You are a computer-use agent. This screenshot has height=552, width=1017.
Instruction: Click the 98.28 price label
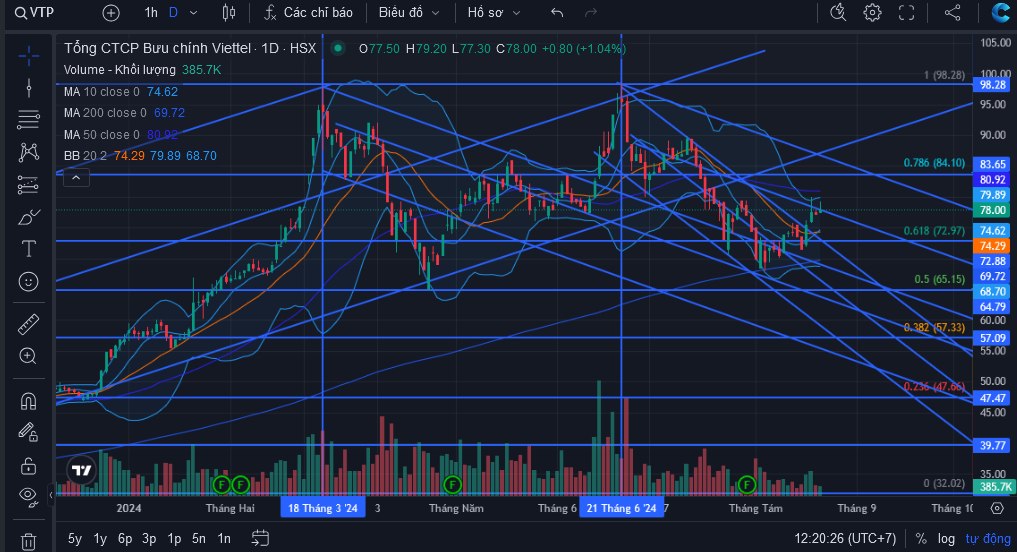992,85
